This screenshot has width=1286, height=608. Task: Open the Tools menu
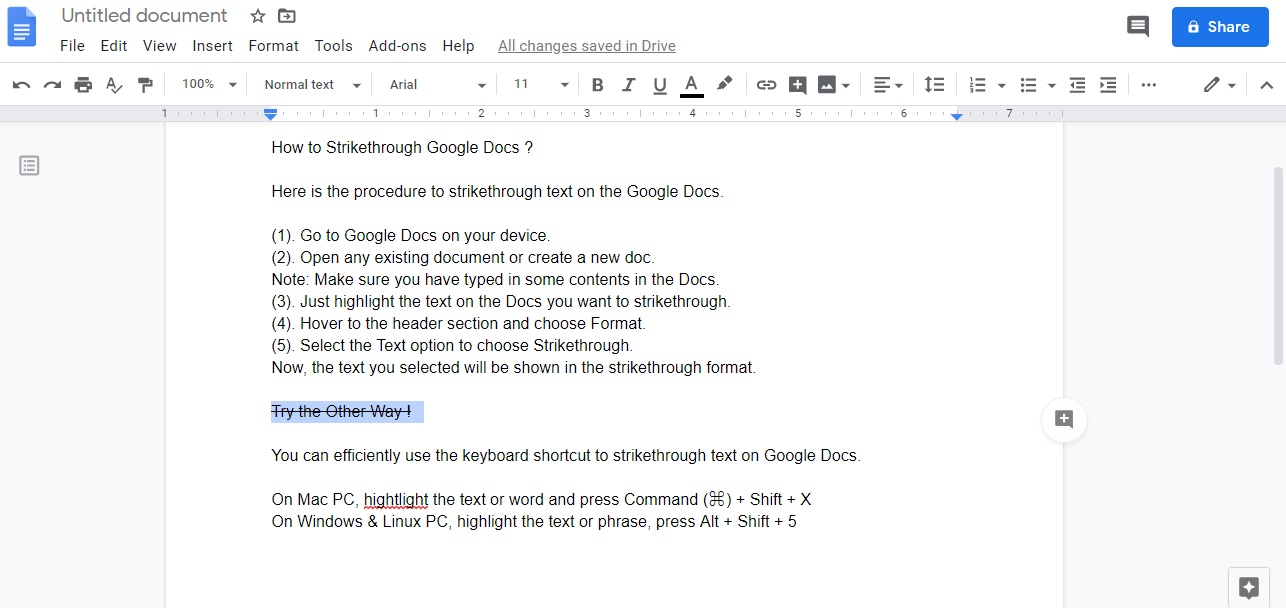coord(334,46)
